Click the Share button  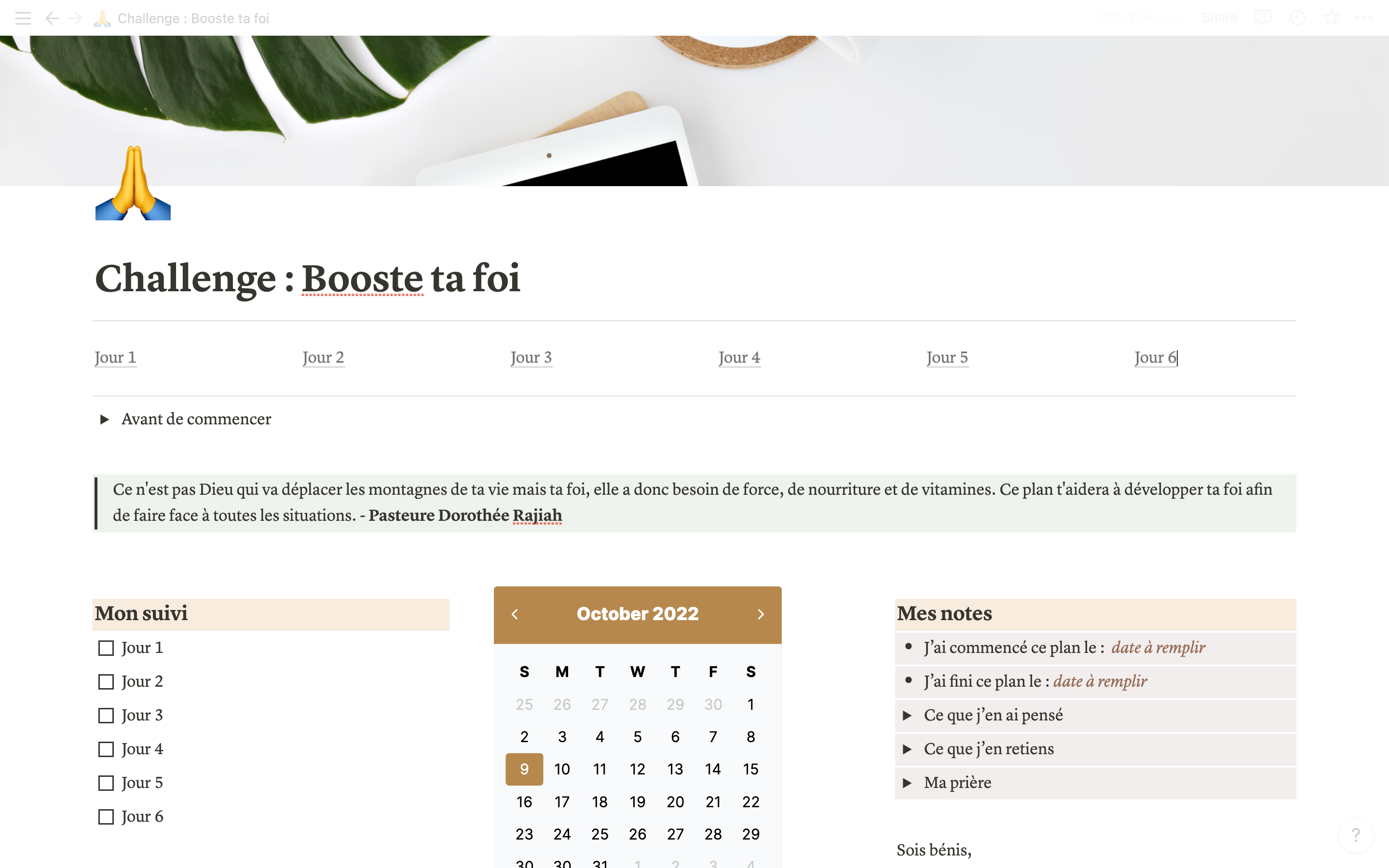tap(1219, 18)
